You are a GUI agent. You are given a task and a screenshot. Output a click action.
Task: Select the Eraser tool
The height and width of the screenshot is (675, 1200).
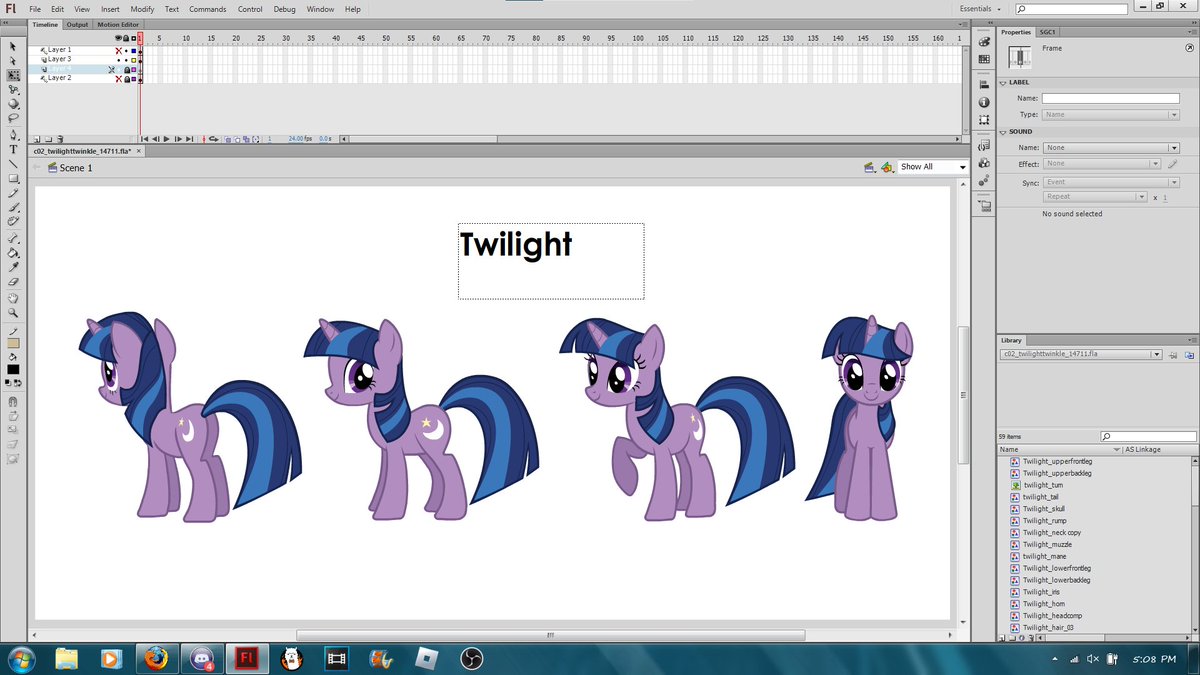[x=13, y=282]
